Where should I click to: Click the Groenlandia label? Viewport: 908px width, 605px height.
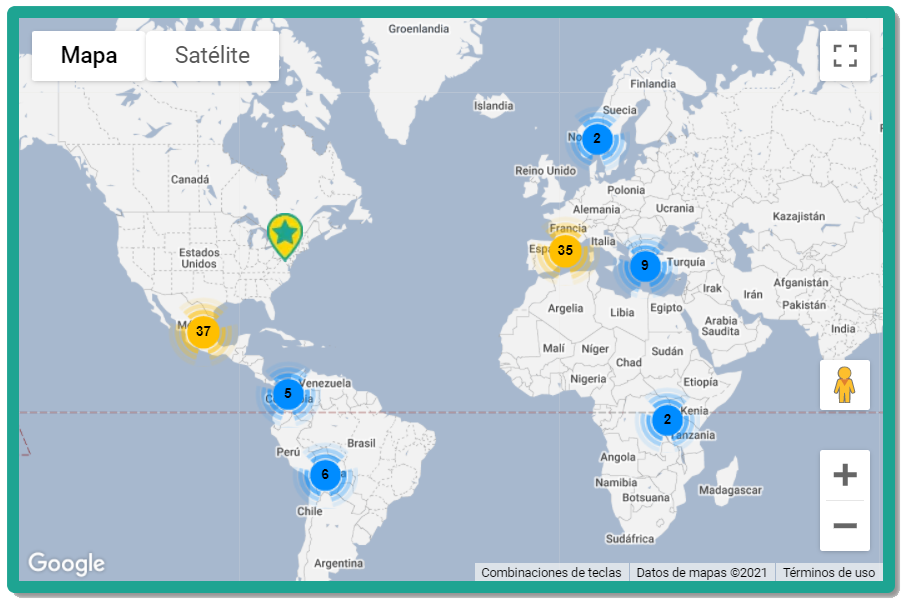tap(419, 29)
